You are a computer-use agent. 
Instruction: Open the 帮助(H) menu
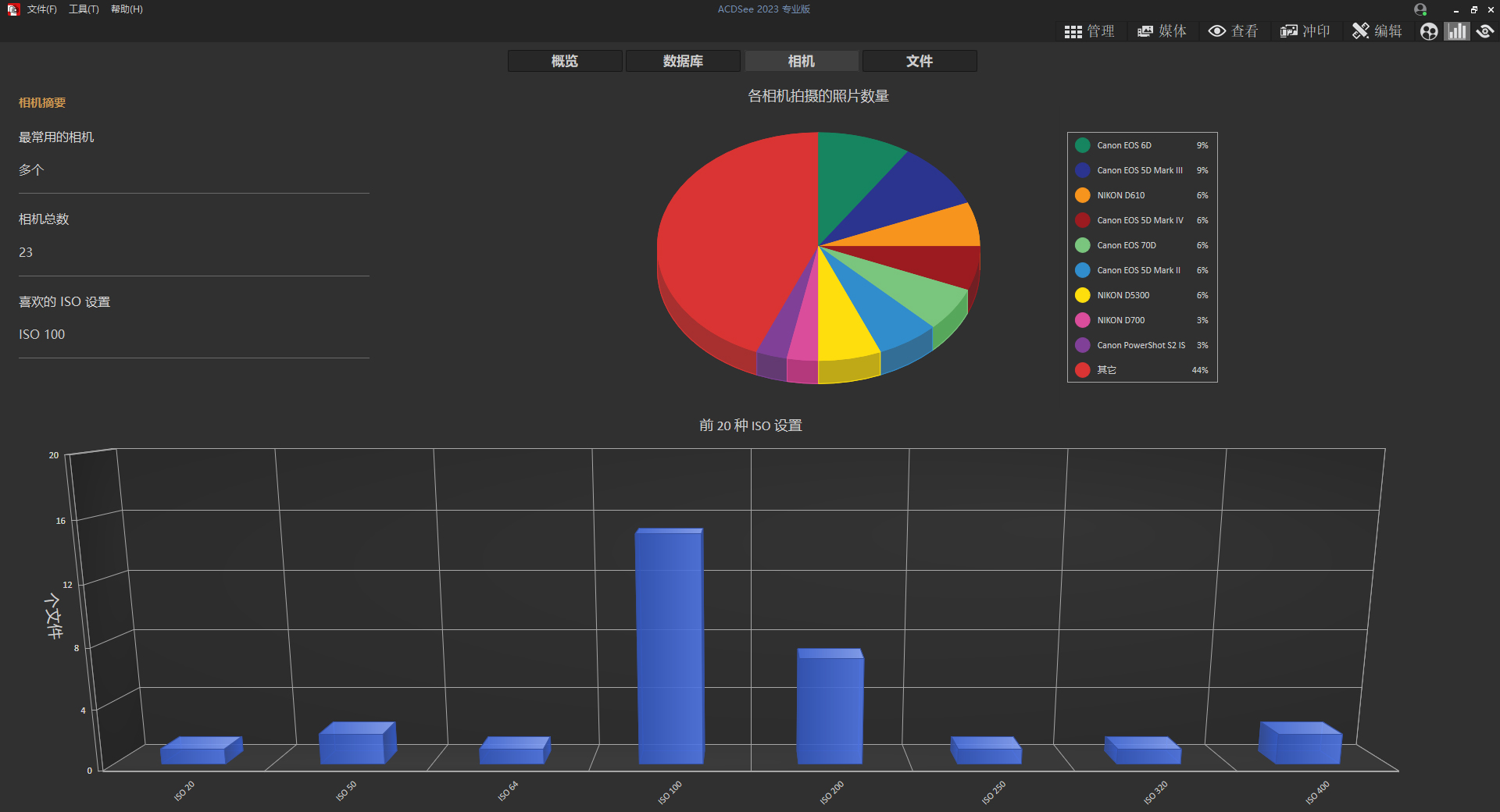tap(127, 9)
